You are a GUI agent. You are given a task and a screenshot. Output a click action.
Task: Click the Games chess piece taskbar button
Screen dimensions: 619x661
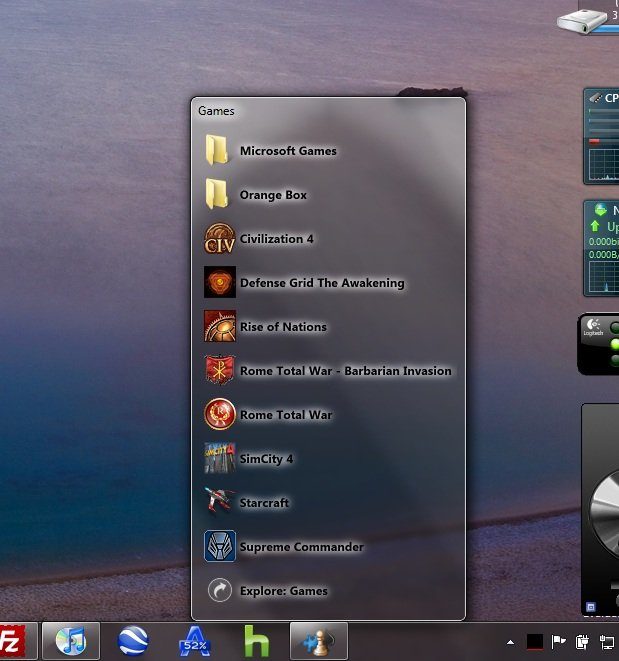coord(319,641)
